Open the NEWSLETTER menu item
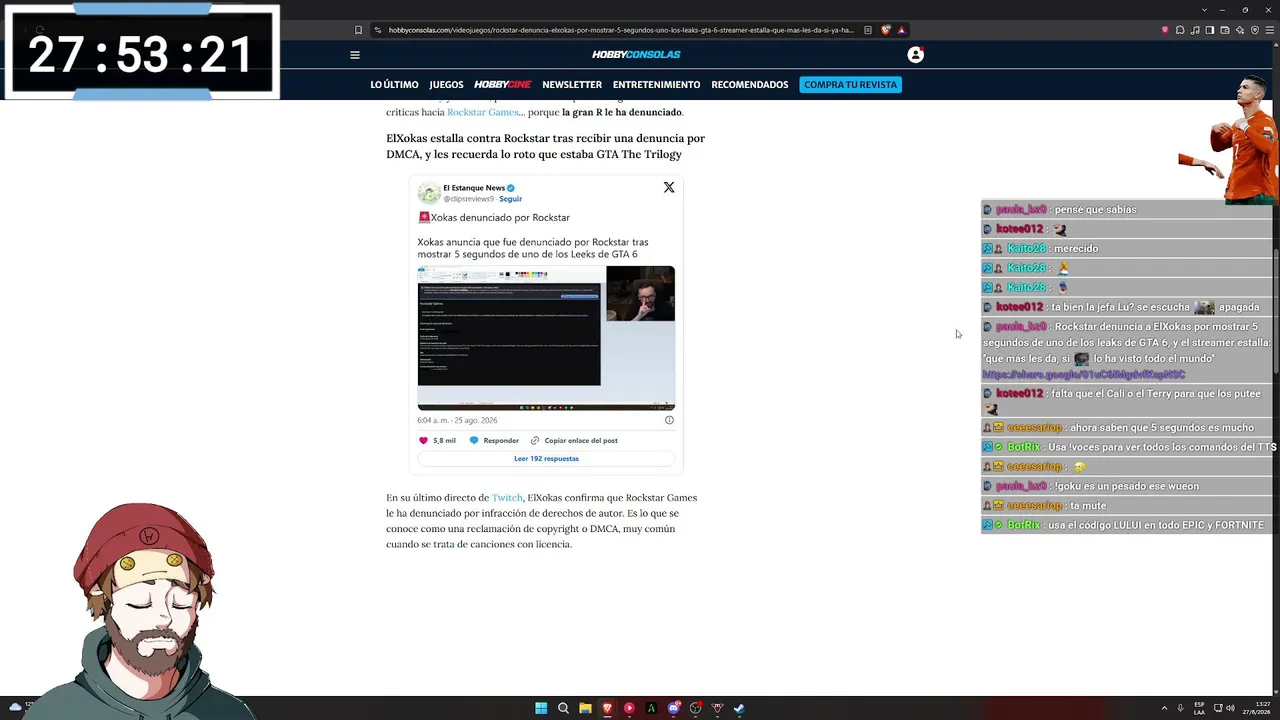 (572, 85)
